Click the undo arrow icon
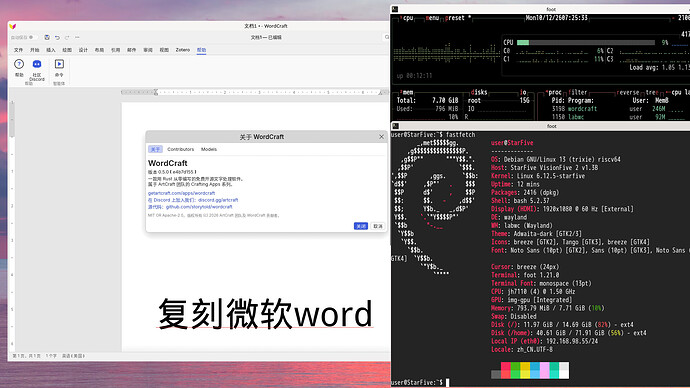This screenshot has width=690, height=388. click(x=57, y=37)
